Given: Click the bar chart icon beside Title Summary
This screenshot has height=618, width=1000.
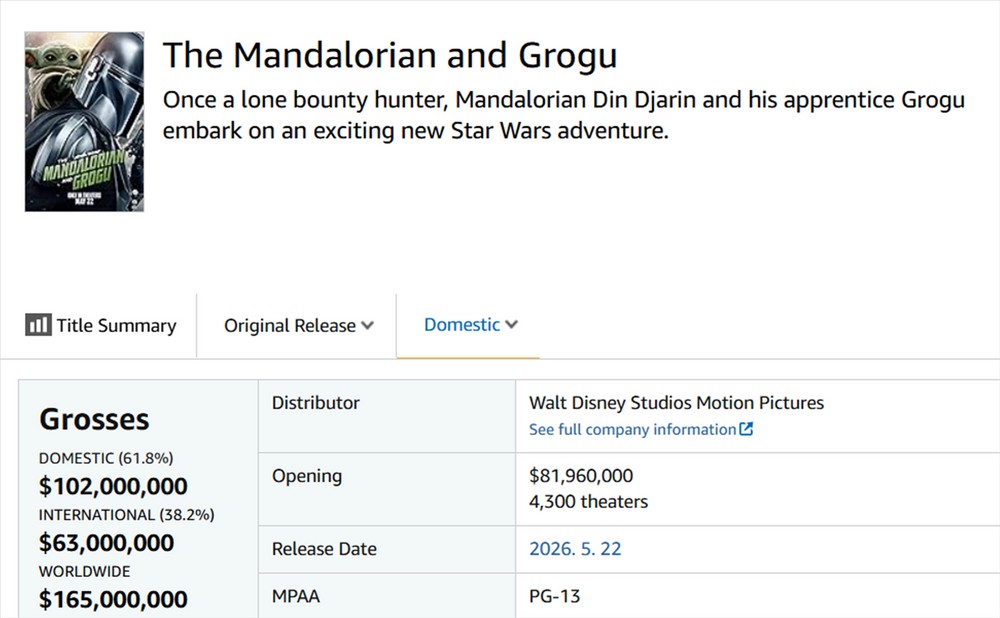Looking at the screenshot, I should [38, 325].
